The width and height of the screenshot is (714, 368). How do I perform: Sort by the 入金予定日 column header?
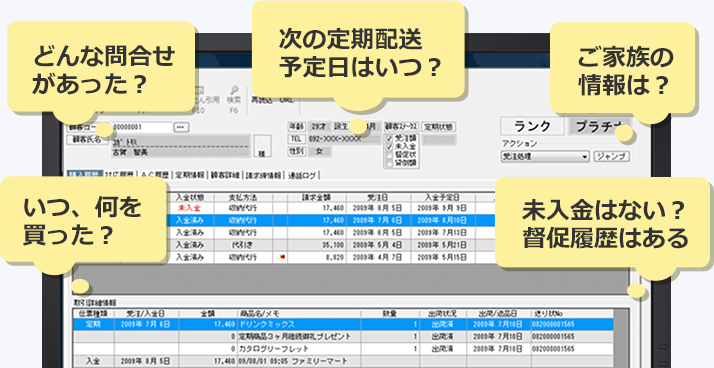(443, 198)
